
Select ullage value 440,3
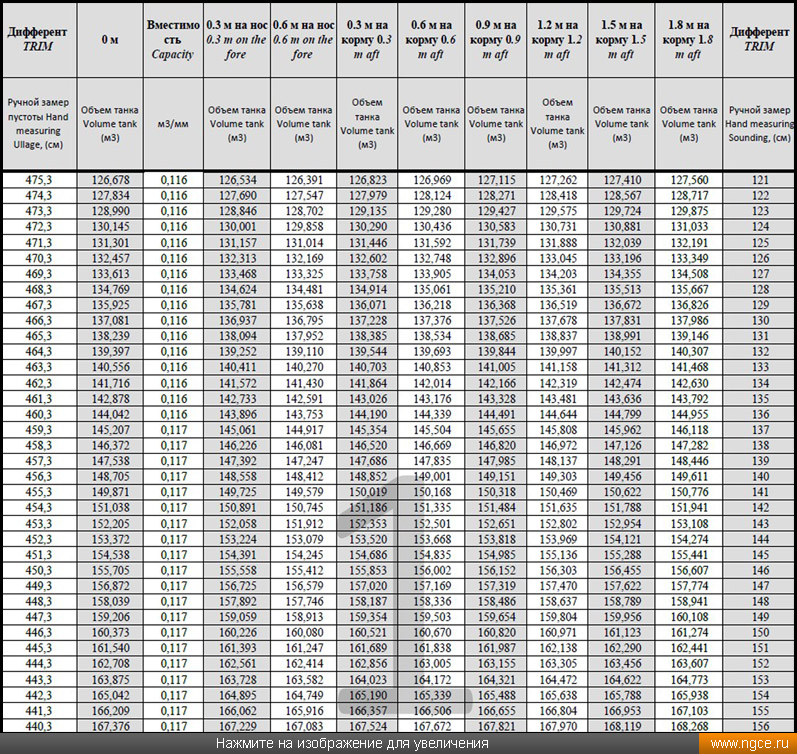point(39,727)
